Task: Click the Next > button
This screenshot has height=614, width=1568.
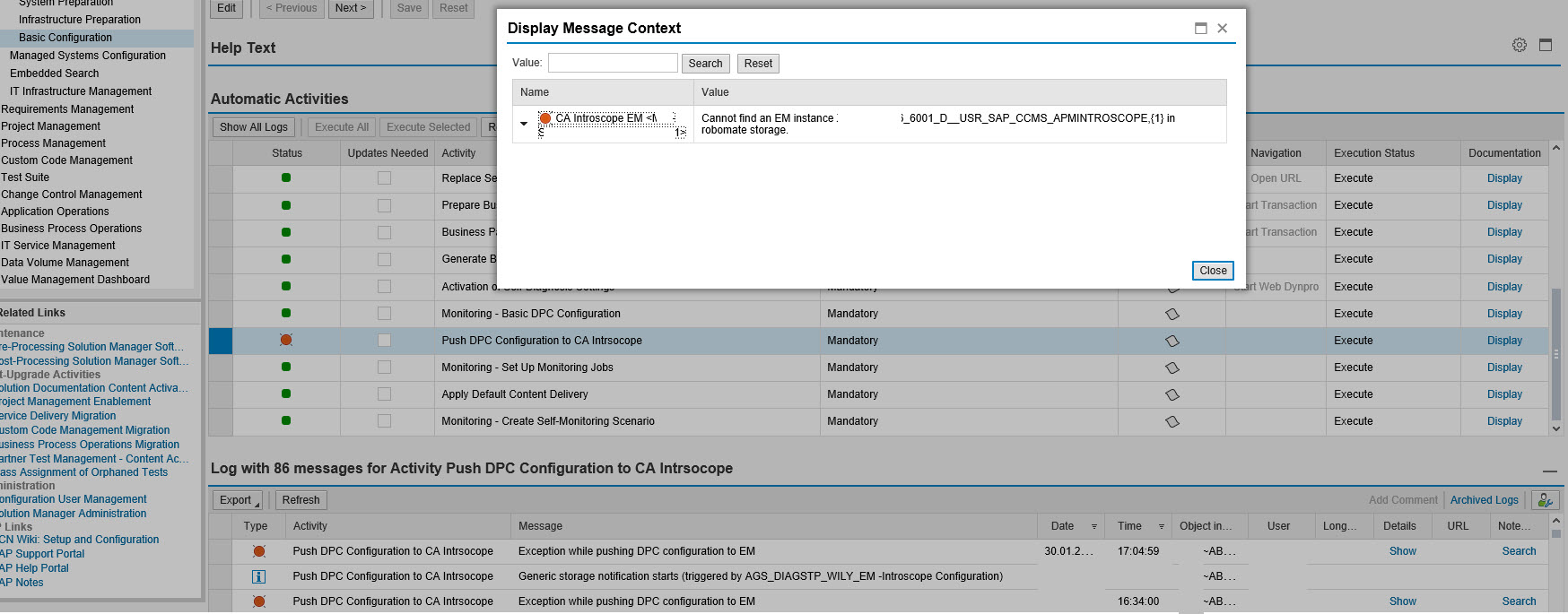Action: pos(351,8)
